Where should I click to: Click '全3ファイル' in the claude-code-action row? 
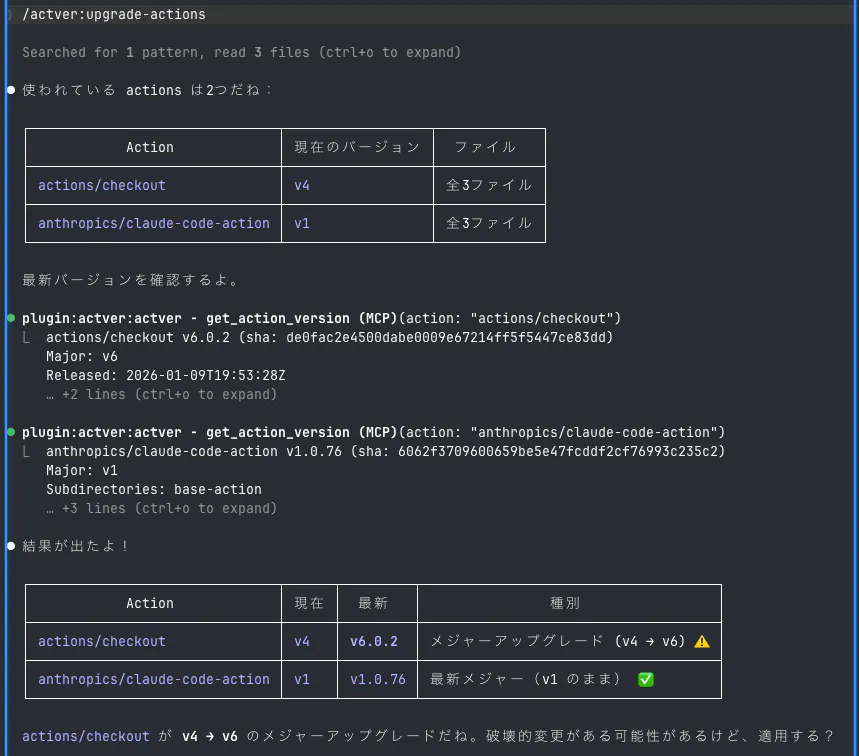point(489,224)
